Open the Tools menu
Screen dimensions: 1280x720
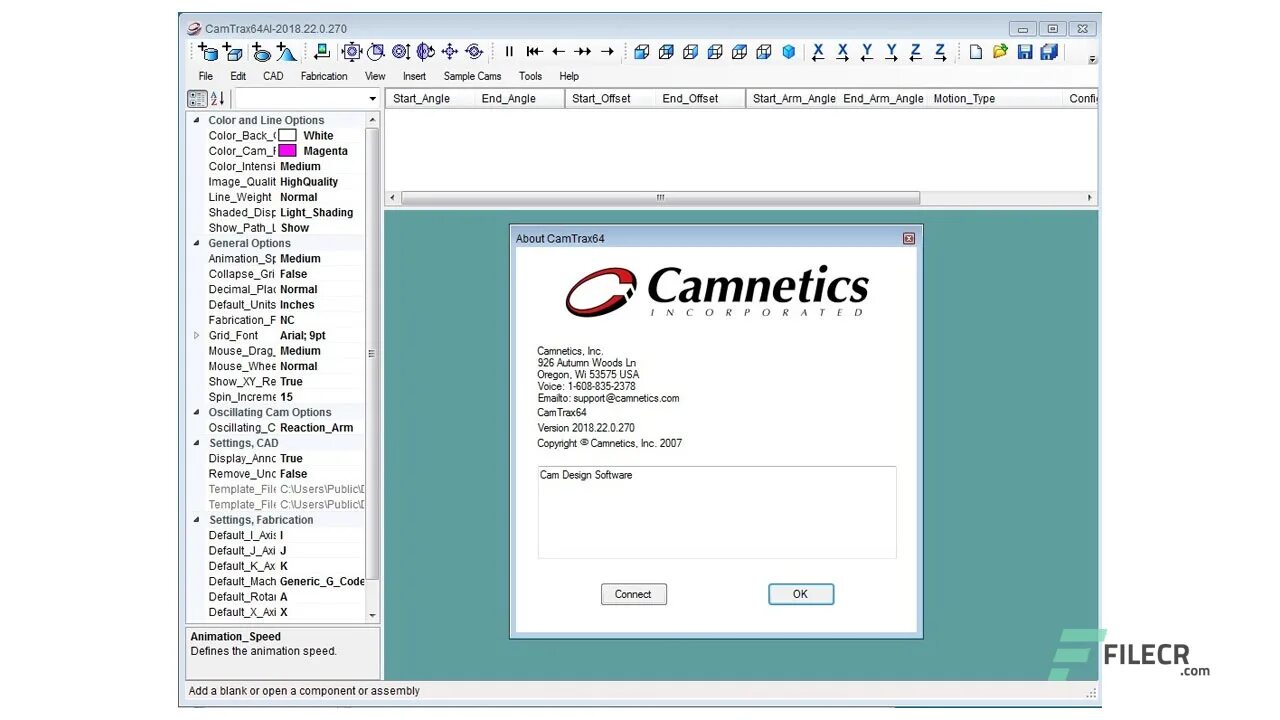(x=530, y=76)
